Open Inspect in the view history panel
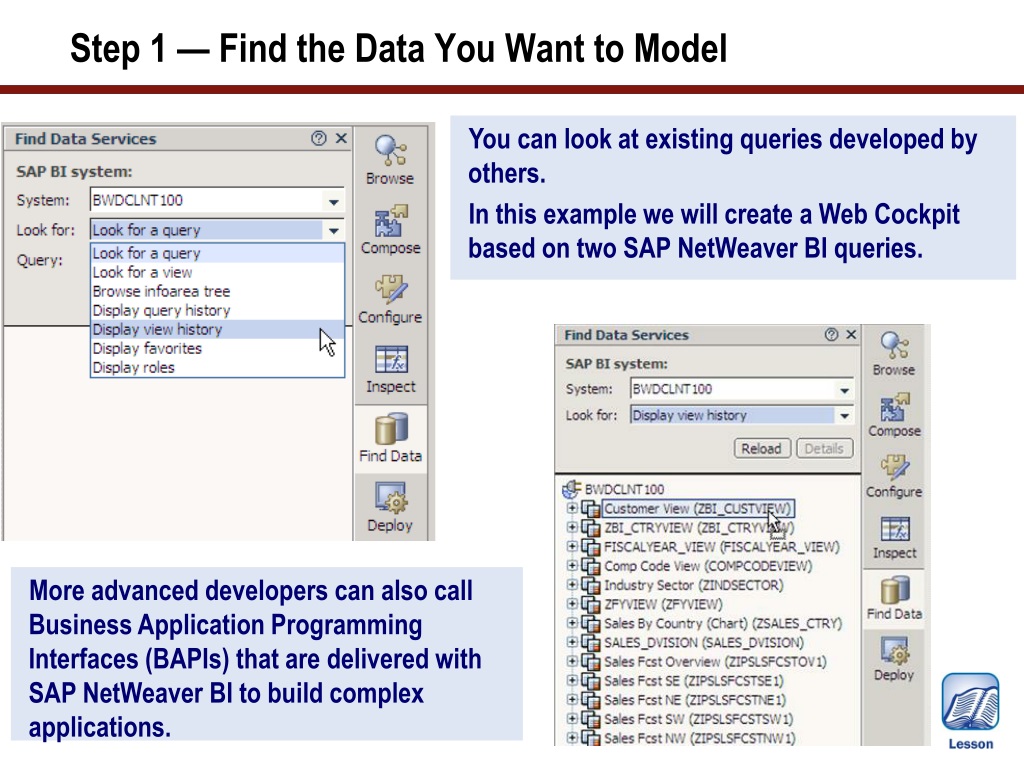This screenshot has width=1024, height=768. (894, 537)
